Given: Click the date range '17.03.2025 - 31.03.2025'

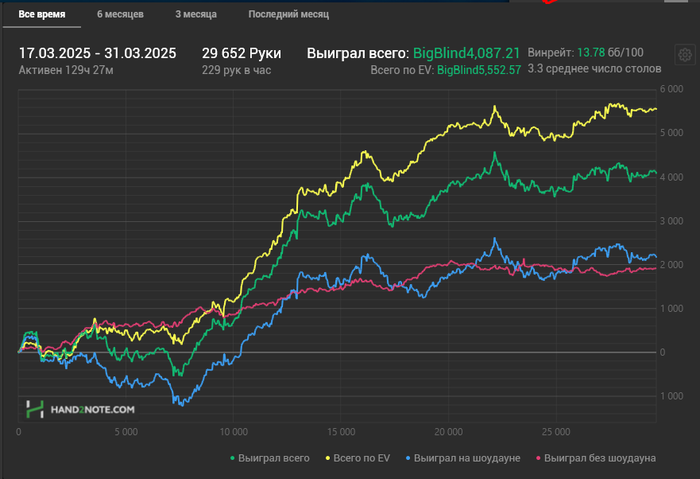Looking at the screenshot, I should coord(97,53).
